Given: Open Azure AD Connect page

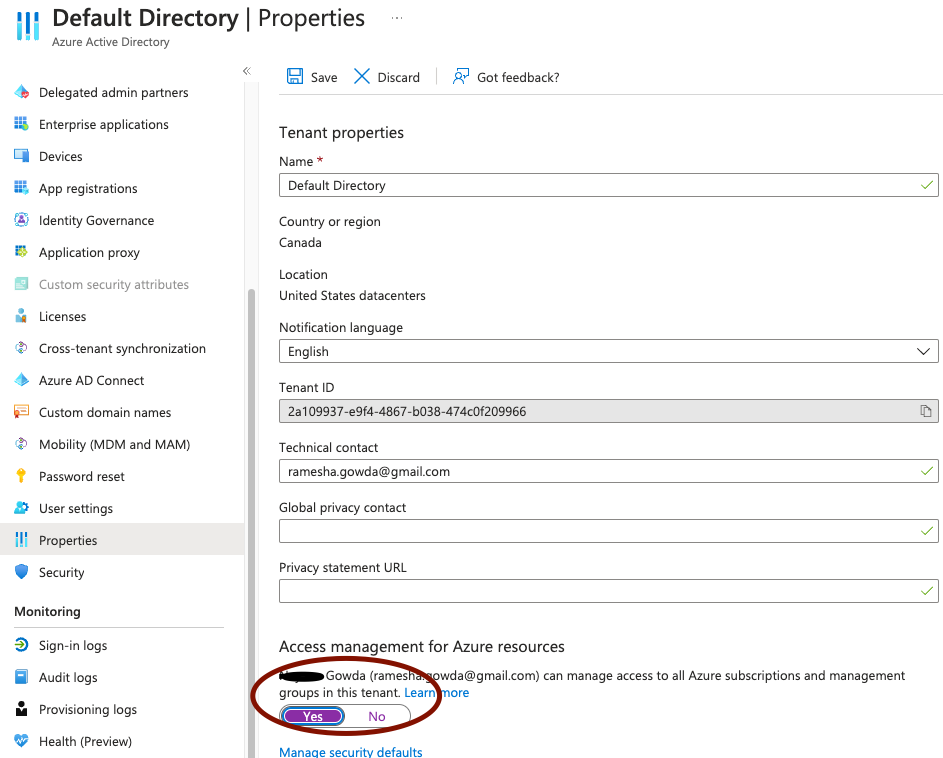Looking at the screenshot, I should click(x=91, y=380).
